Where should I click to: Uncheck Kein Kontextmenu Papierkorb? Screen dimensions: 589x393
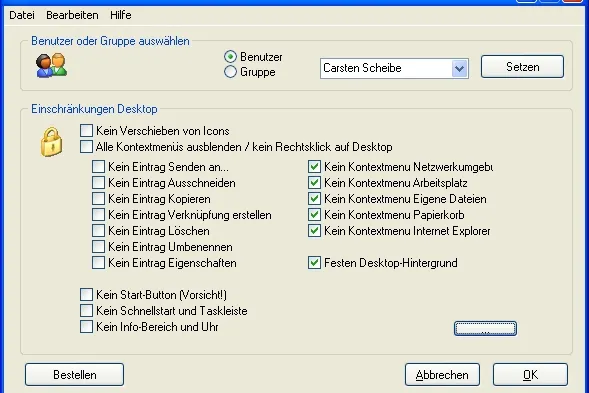(x=314, y=215)
